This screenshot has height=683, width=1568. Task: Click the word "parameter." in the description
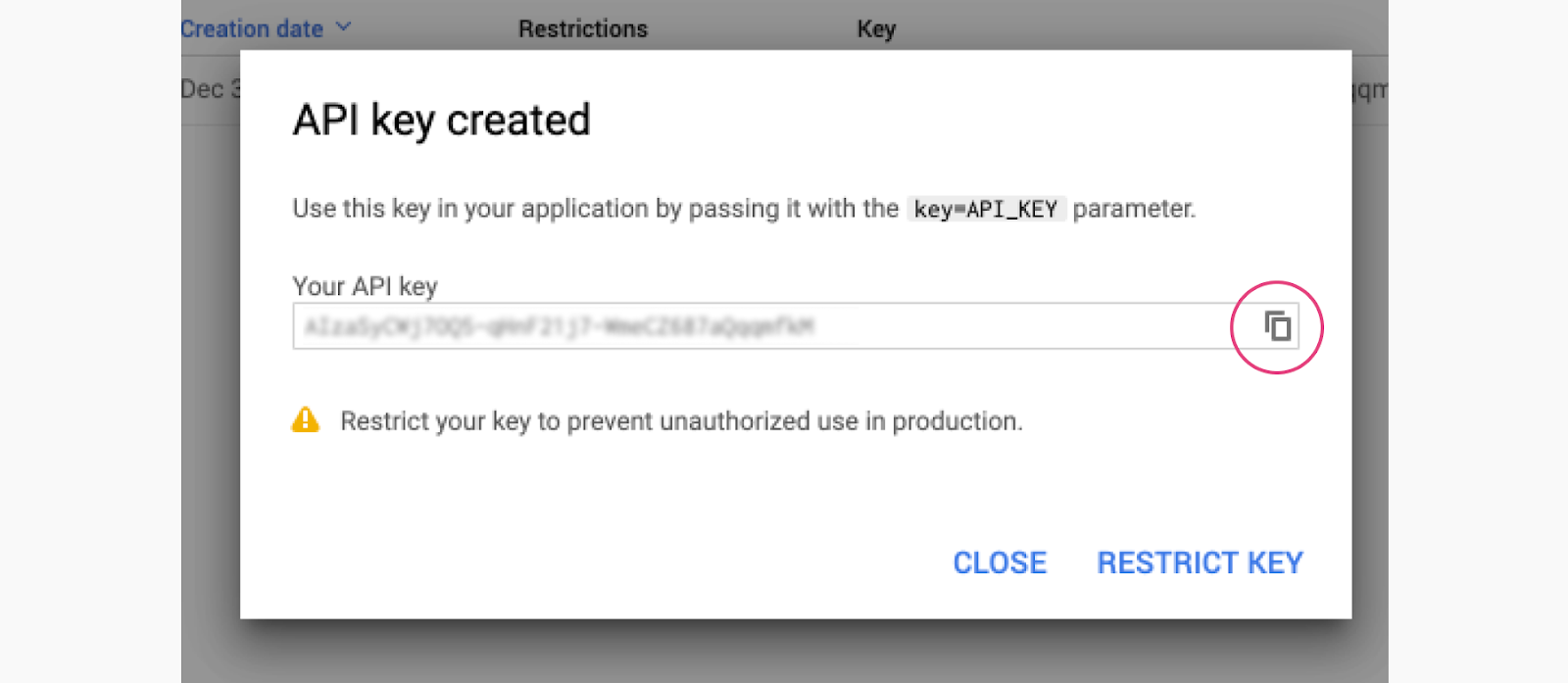(1134, 209)
